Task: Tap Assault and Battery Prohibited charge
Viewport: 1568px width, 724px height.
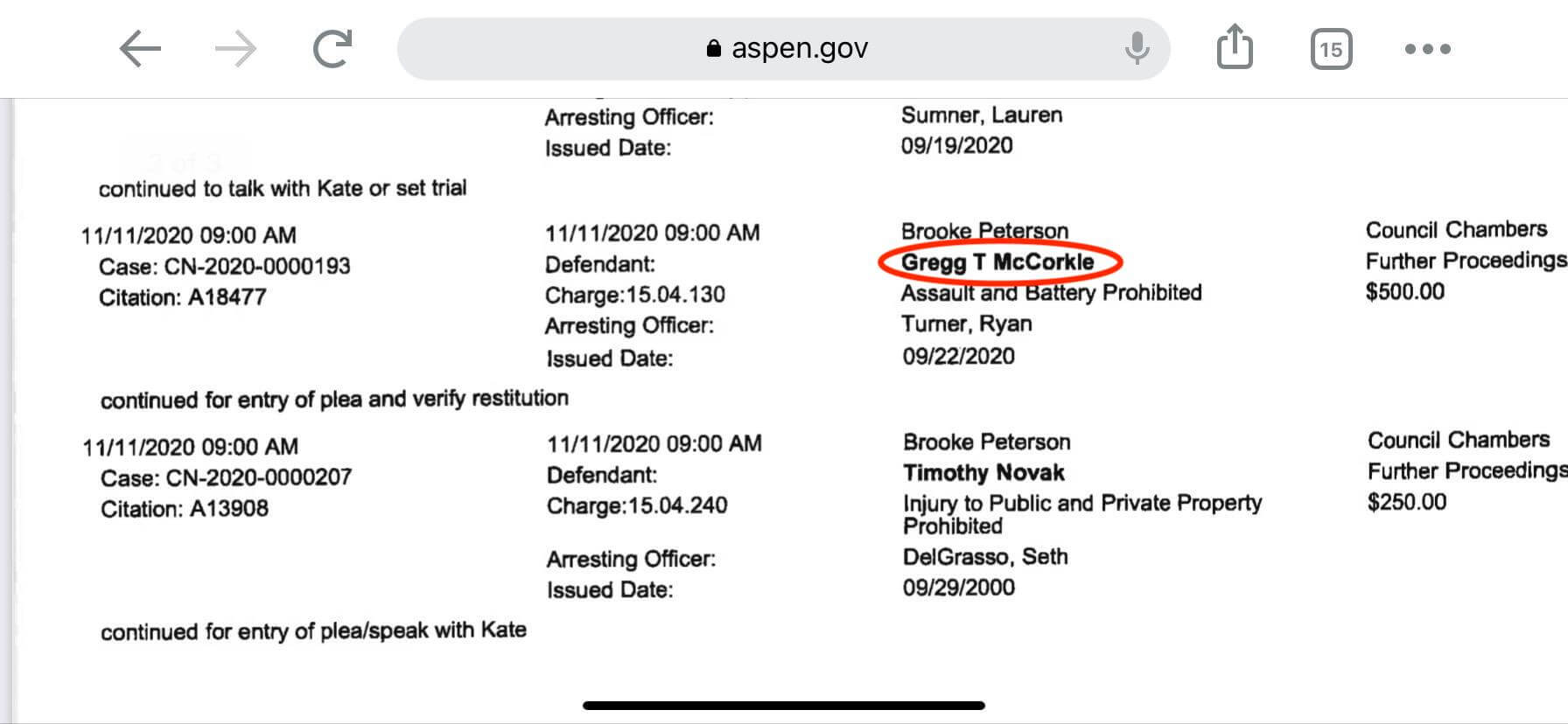Action: tap(1051, 292)
